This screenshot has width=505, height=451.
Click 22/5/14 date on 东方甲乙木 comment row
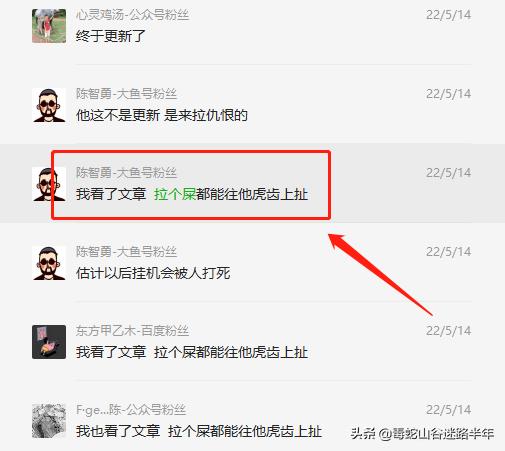click(448, 331)
